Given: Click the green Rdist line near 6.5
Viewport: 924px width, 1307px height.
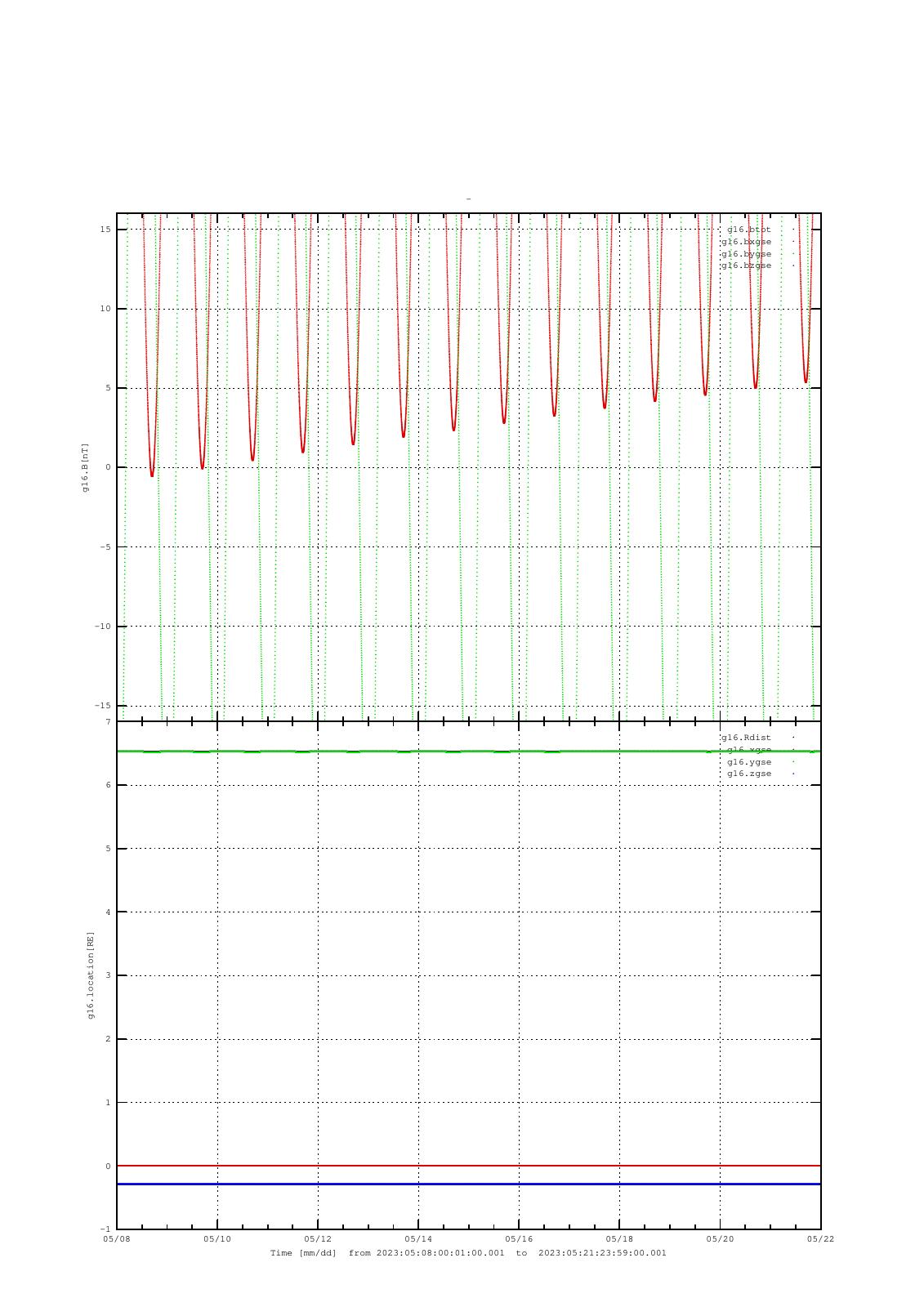Looking at the screenshot, I should pos(468,752).
